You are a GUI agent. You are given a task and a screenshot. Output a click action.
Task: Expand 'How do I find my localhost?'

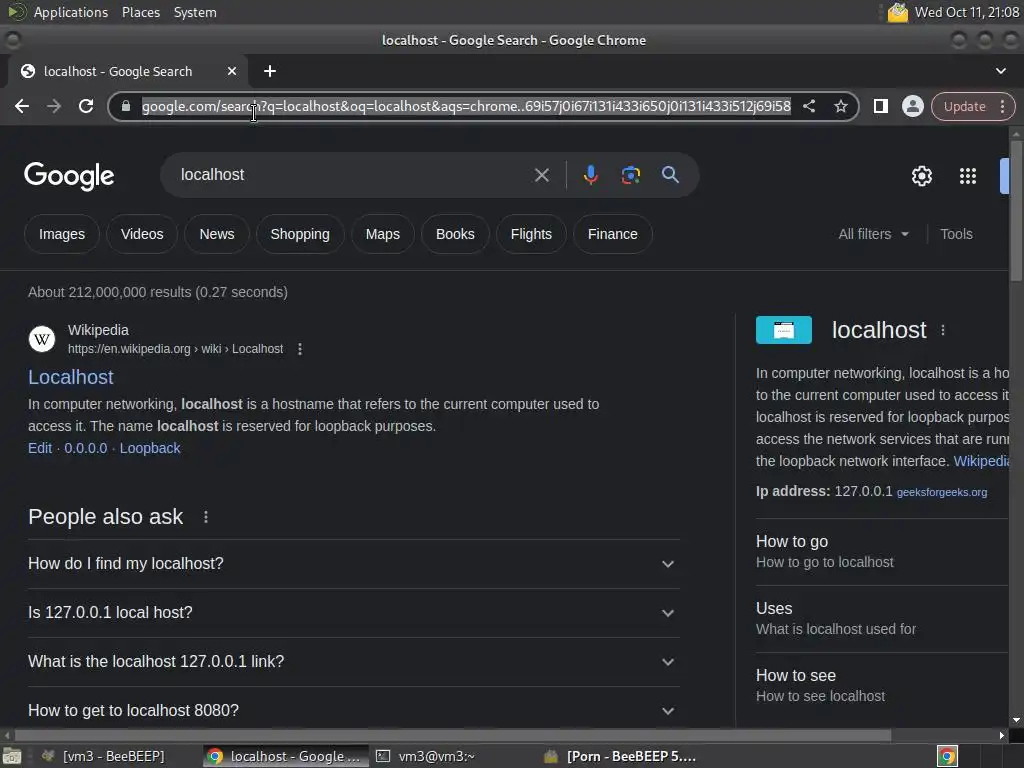pos(353,564)
